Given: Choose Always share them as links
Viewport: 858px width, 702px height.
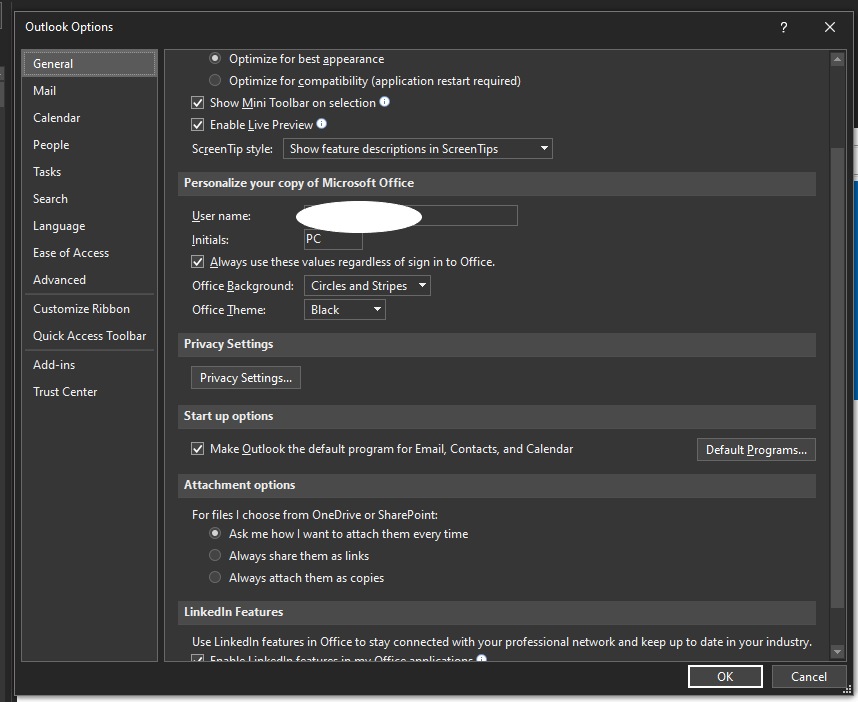Looking at the screenshot, I should 215,555.
